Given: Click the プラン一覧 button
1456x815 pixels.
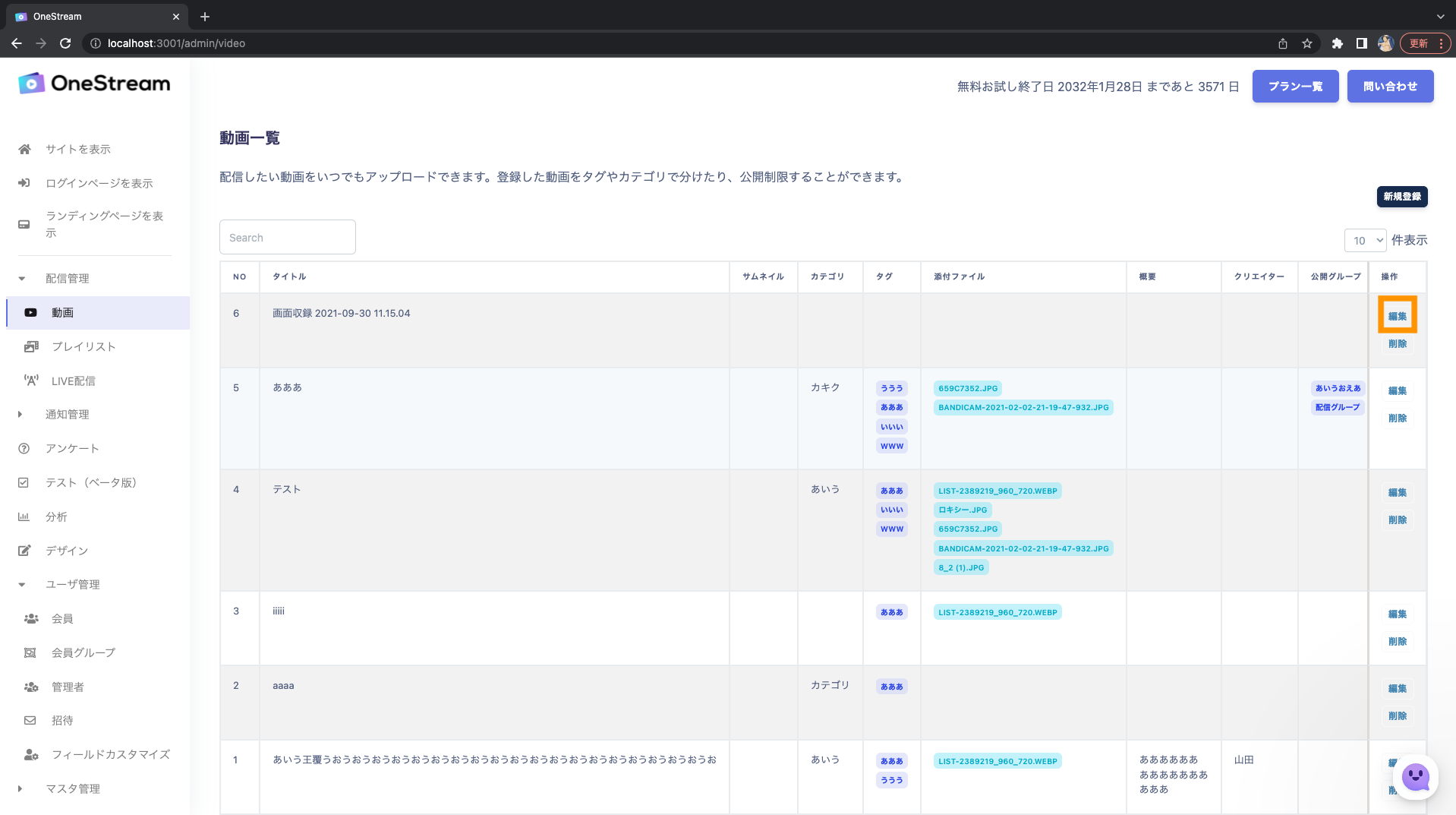Looking at the screenshot, I should 1295,87.
